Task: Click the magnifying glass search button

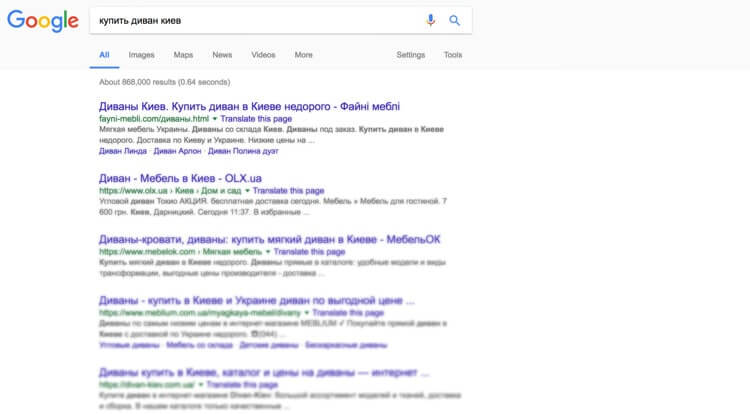Action: (x=454, y=20)
